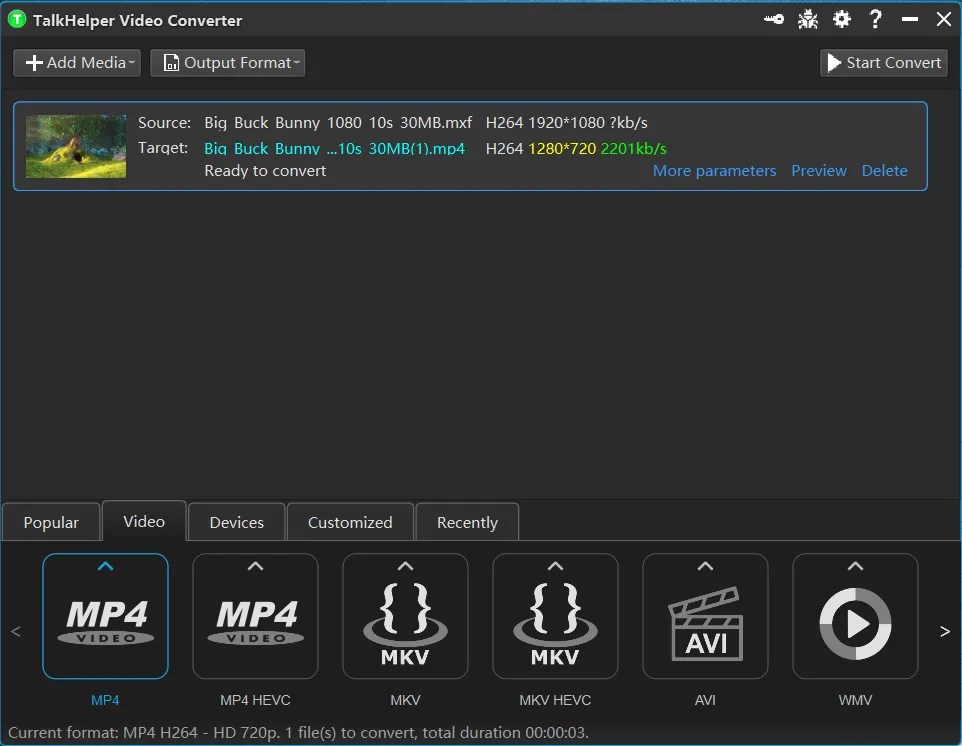Expand presets chevron on AVI tile
This screenshot has width=962, height=746.
(x=706, y=566)
